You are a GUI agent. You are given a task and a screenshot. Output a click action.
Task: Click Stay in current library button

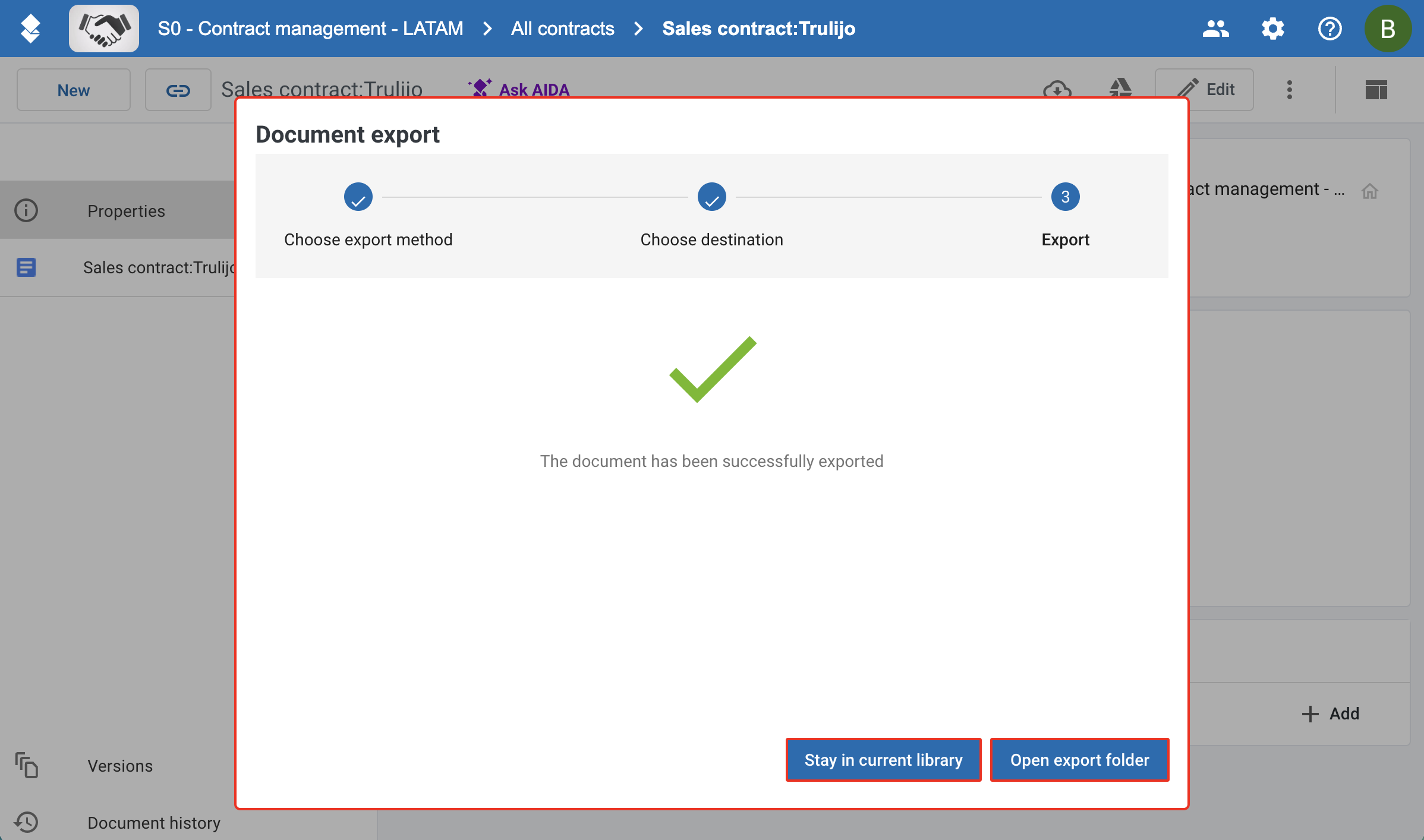click(x=883, y=760)
